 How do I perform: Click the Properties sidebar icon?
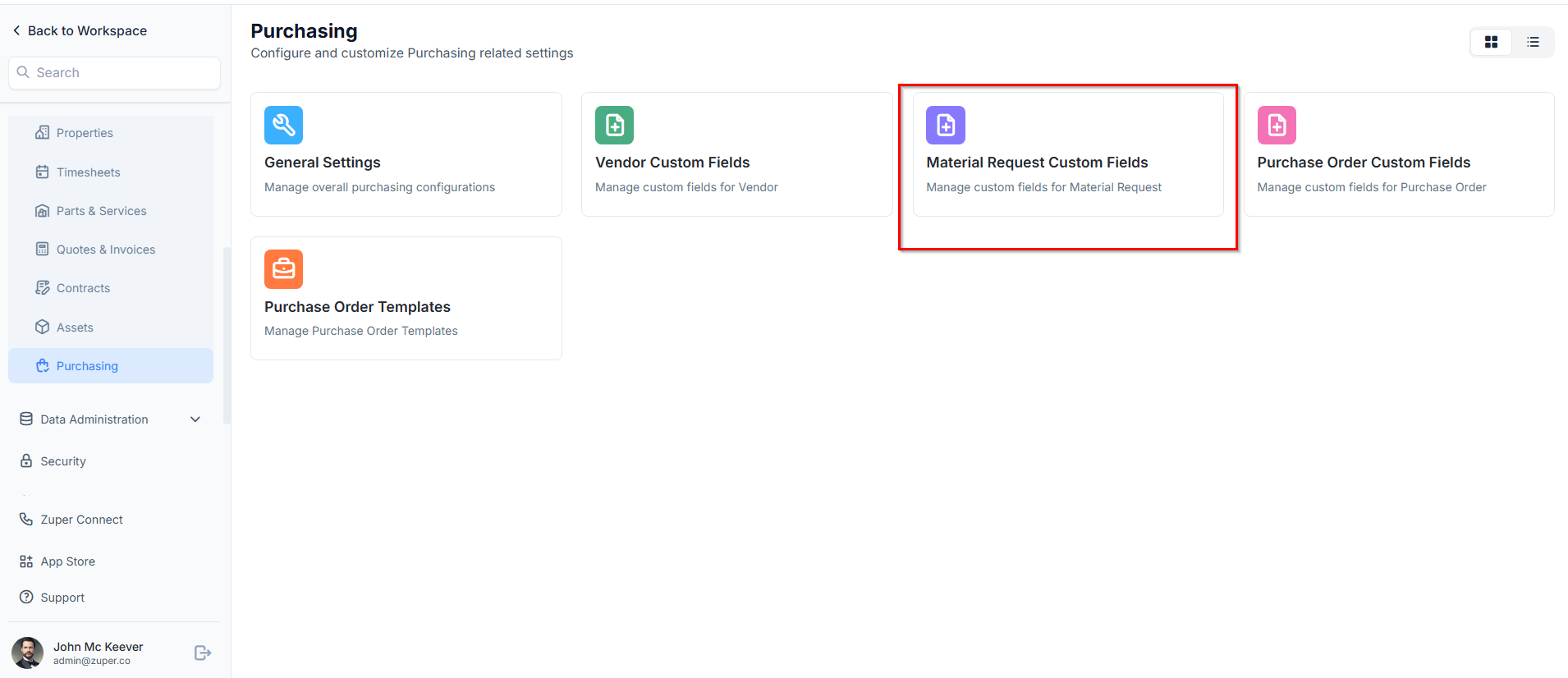pos(42,132)
